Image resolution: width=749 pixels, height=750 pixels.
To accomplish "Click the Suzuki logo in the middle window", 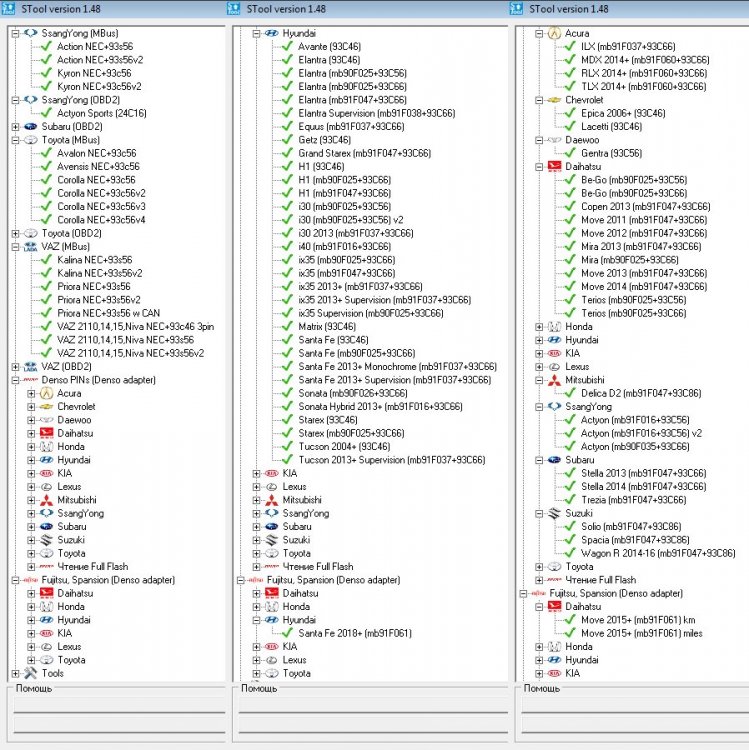I will [272, 540].
